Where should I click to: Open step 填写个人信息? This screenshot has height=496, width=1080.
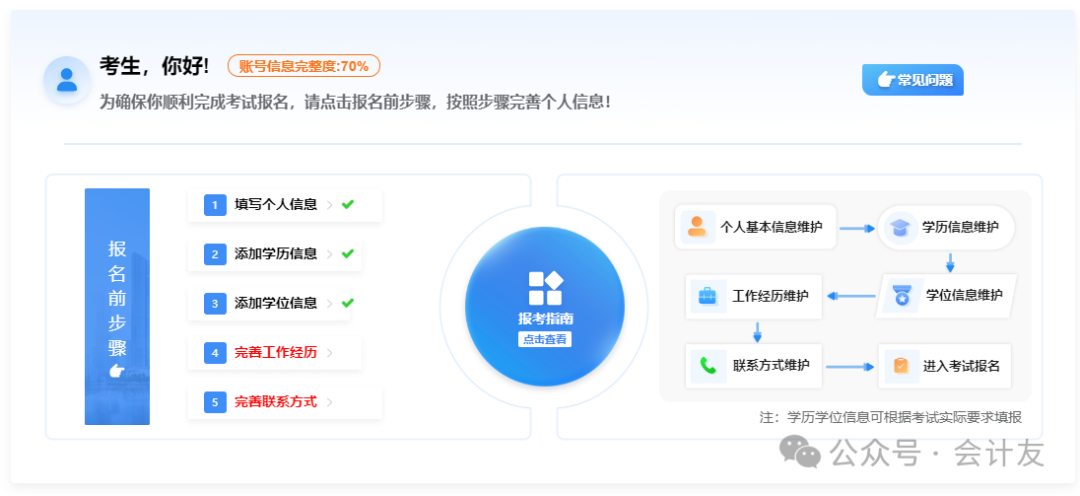point(284,205)
